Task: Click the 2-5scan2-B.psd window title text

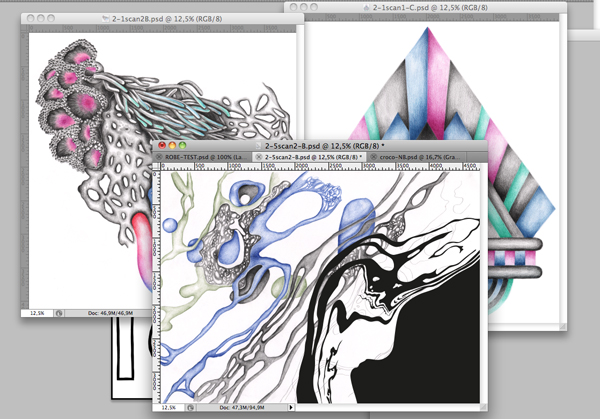Action: (325, 146)
